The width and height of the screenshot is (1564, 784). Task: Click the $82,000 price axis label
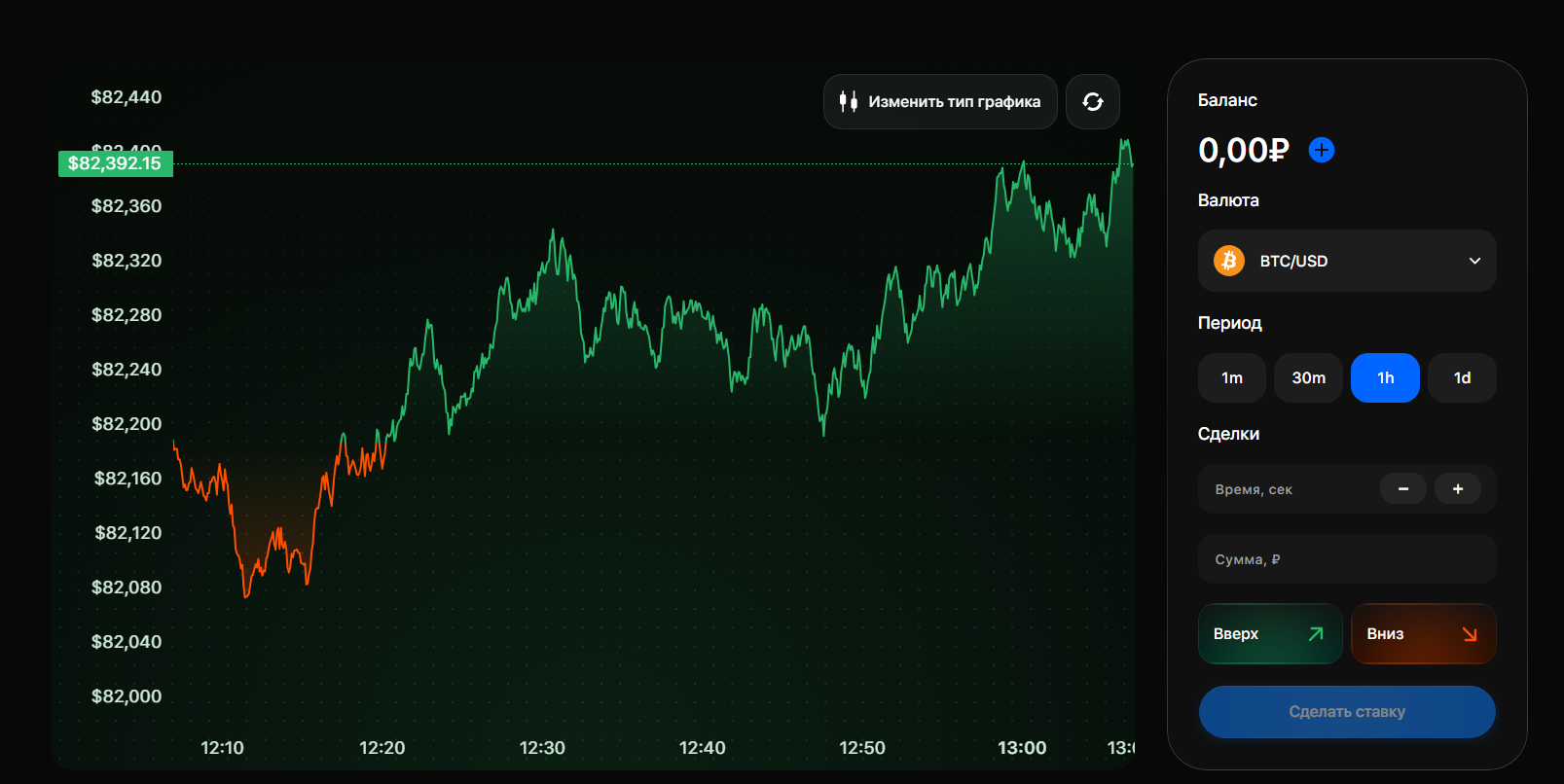(127, 696)
